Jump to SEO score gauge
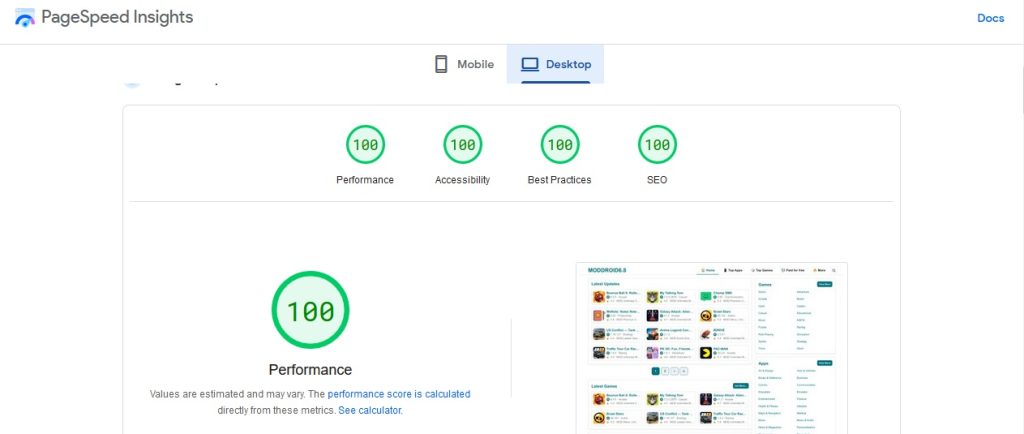 pyautogui.click(x=657, y=144)
